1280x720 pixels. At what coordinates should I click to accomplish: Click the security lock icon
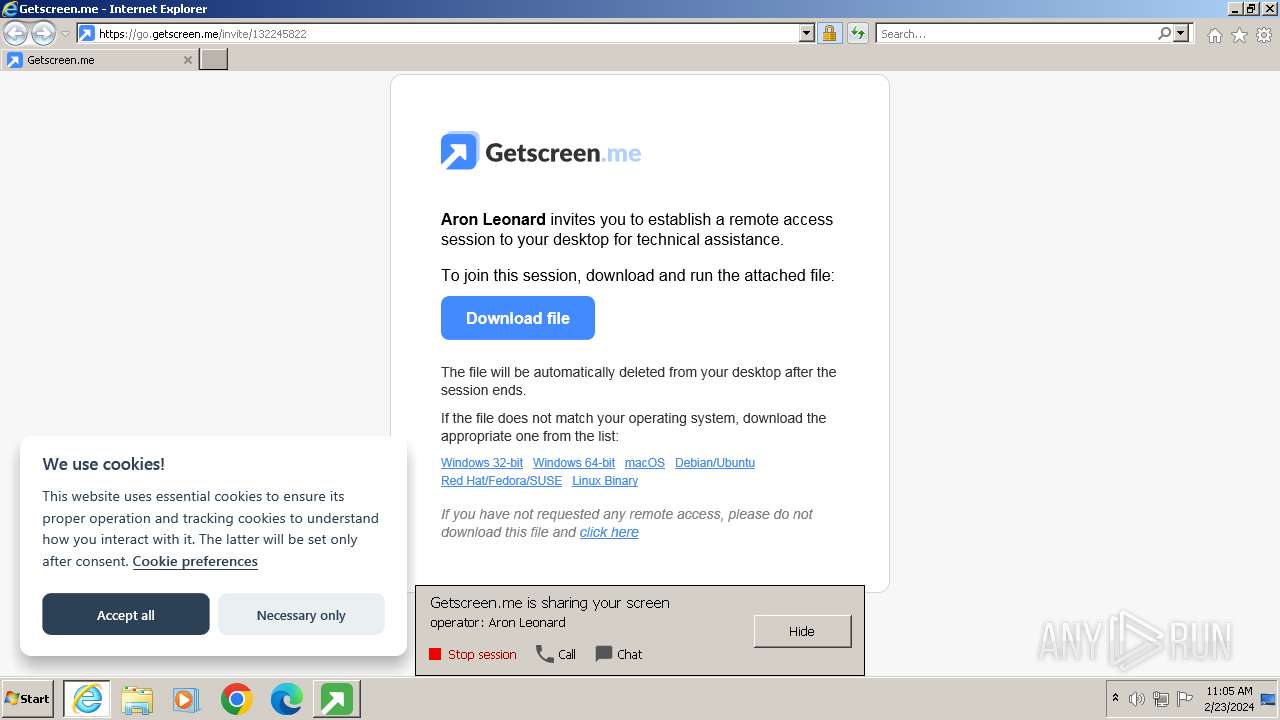pos(829,34)
